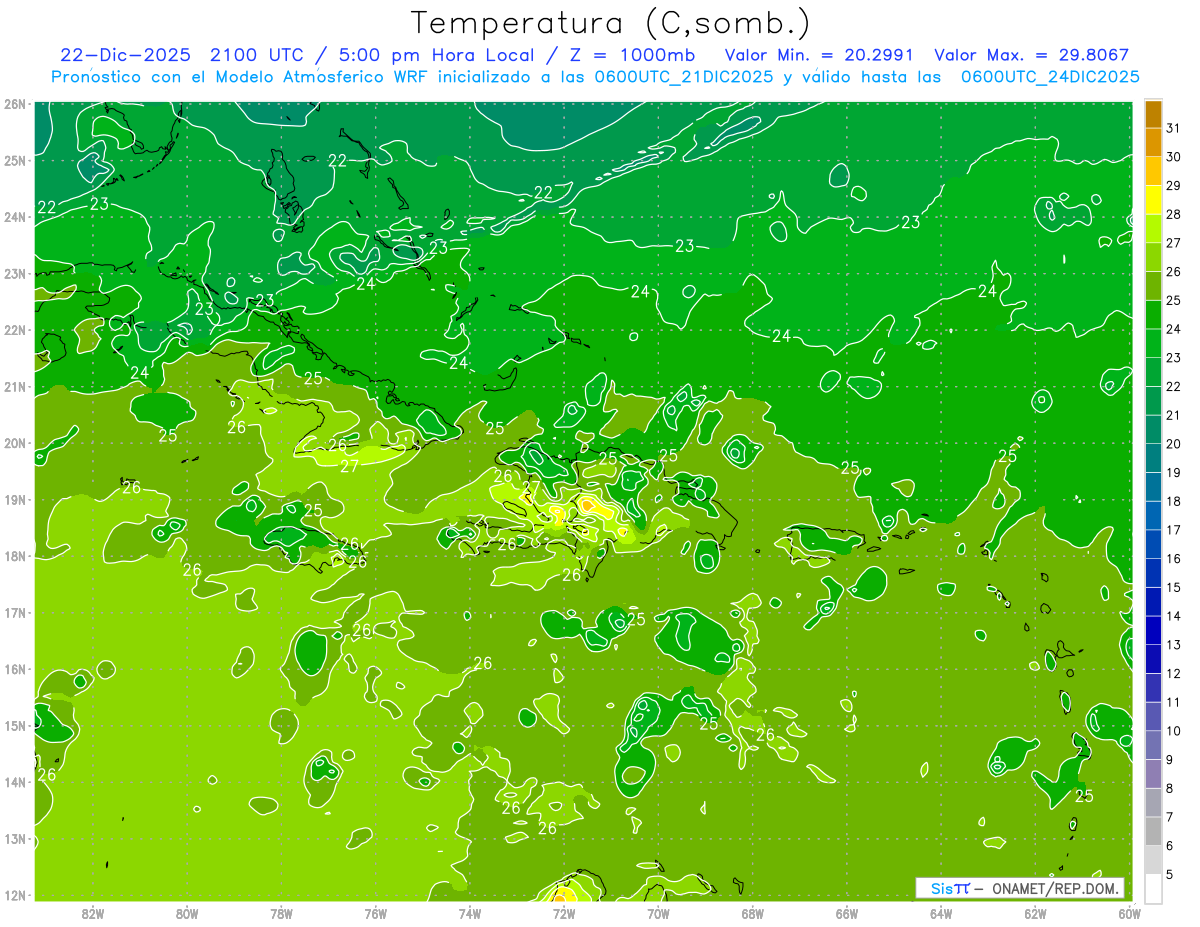Click the '60W' longitude axis label

[1129, 913]
